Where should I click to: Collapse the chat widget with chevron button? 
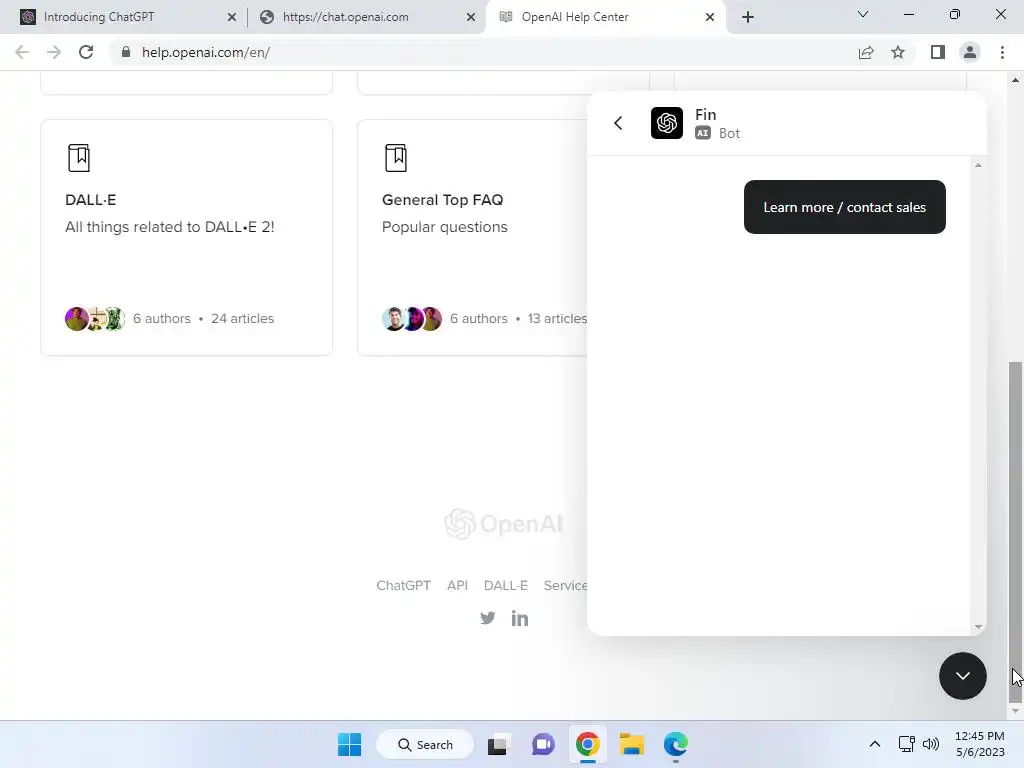click(x=963, y=675)
